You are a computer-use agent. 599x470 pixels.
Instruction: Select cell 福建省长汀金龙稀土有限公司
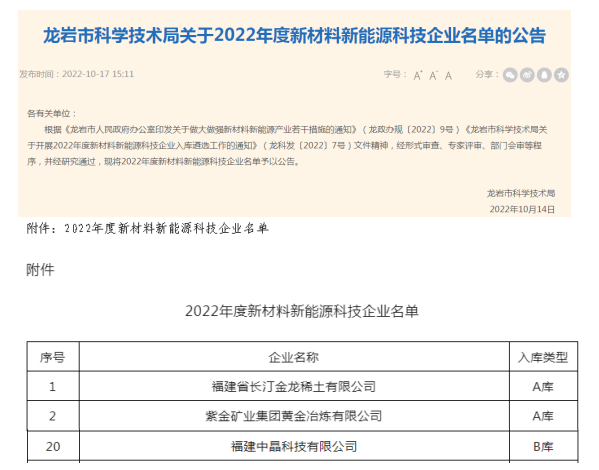click(294, 386)
